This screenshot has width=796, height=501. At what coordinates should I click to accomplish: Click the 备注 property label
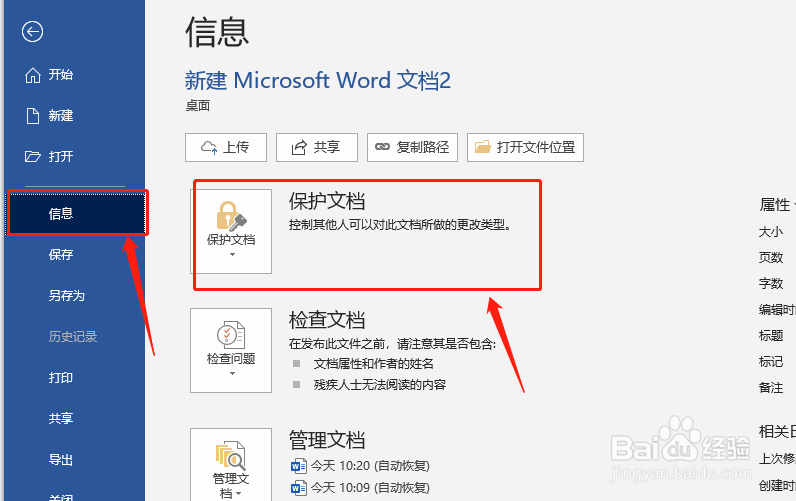coord(771,388)
